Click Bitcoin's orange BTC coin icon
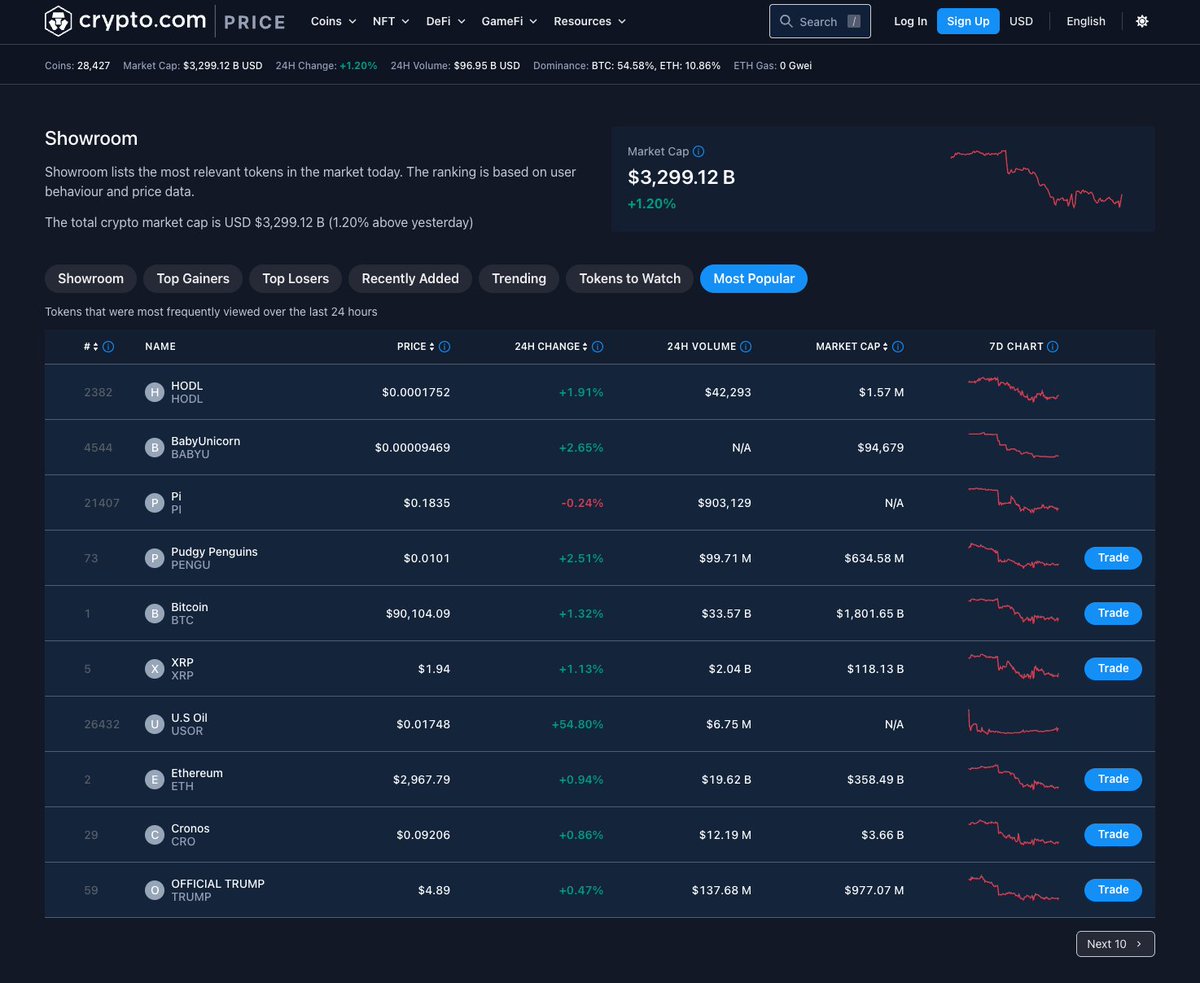This screenshot has height=983, width=1200. [x=154, y=613]
